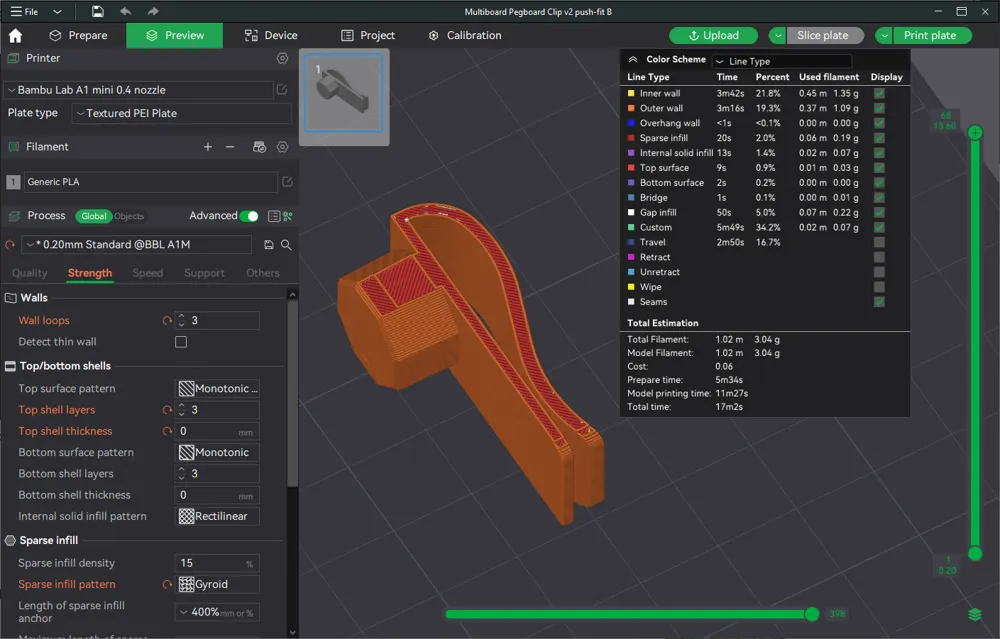Open the Sparse infill pattern Gyroid dropdown
Screen dimensions: 1000x639
coord(218,584)
